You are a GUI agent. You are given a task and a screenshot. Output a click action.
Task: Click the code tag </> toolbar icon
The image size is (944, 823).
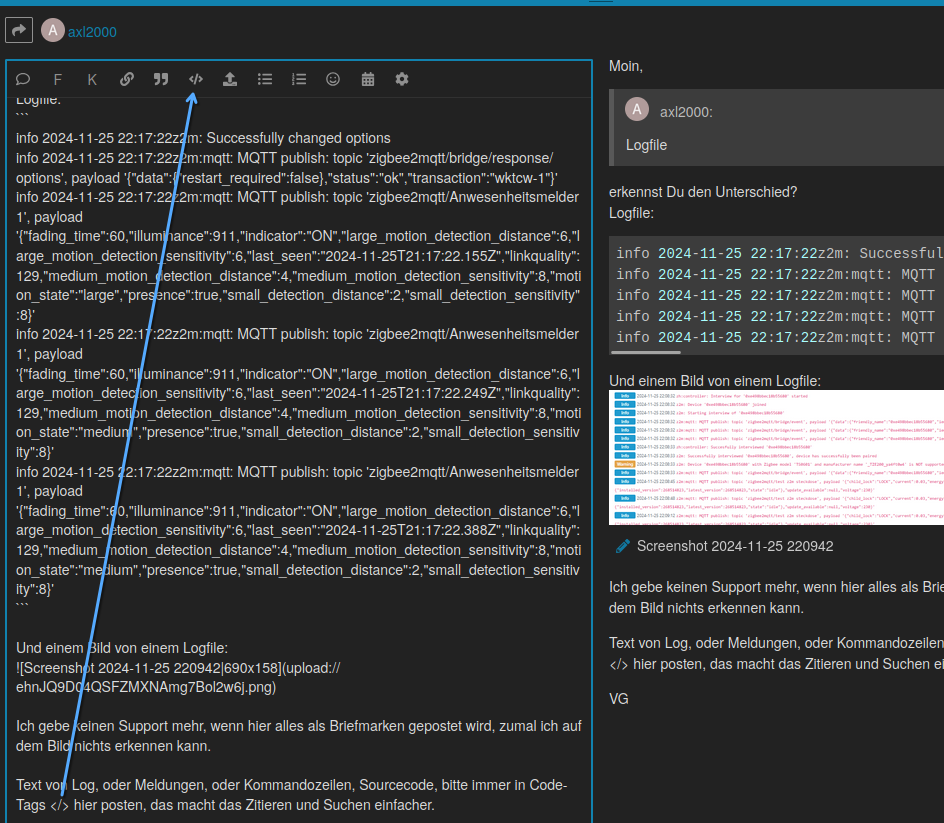[x=196, y=79]
